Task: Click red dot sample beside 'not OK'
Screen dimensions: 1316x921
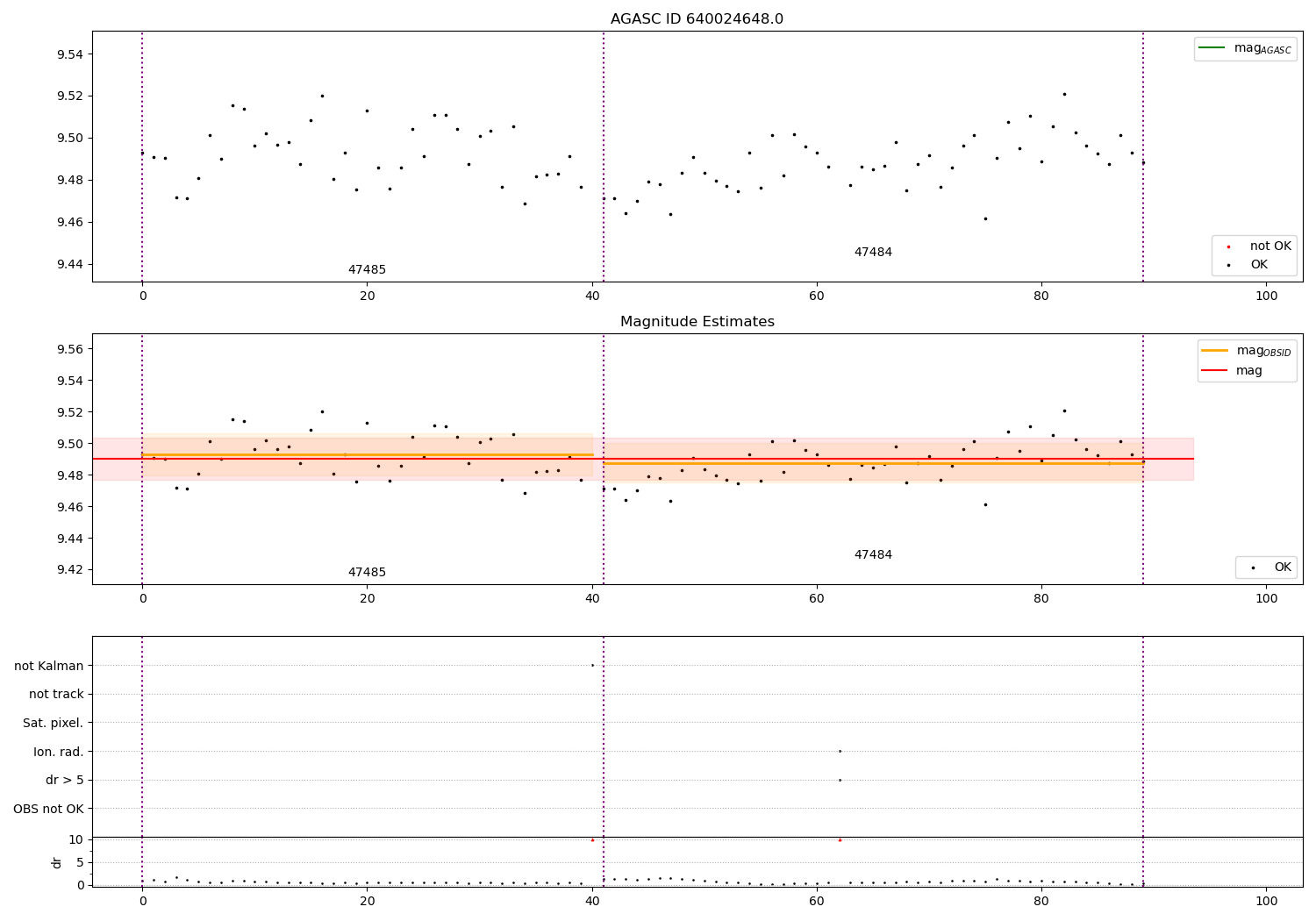Action: [x=1228, y=246]
